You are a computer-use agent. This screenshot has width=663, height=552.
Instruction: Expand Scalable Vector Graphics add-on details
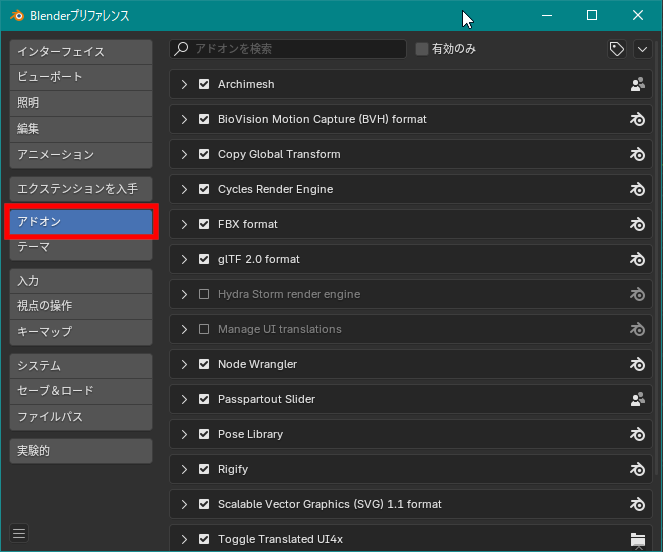(184, 504)
